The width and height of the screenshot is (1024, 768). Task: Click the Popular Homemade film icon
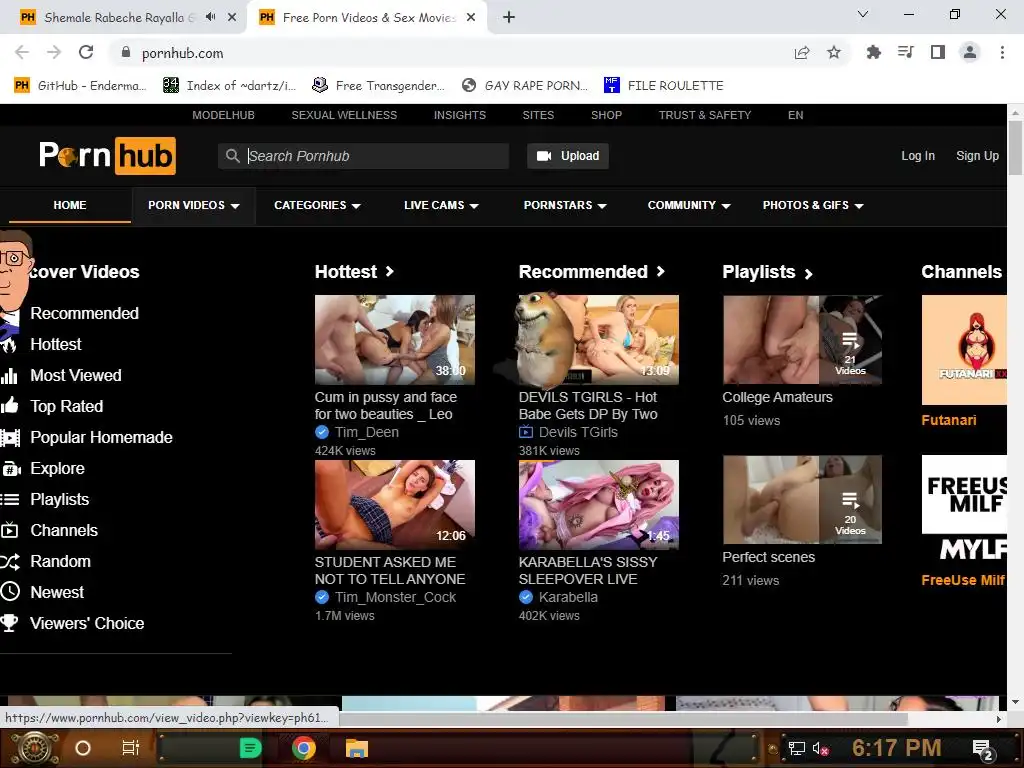pyautogui.click(x=10, y=438)
